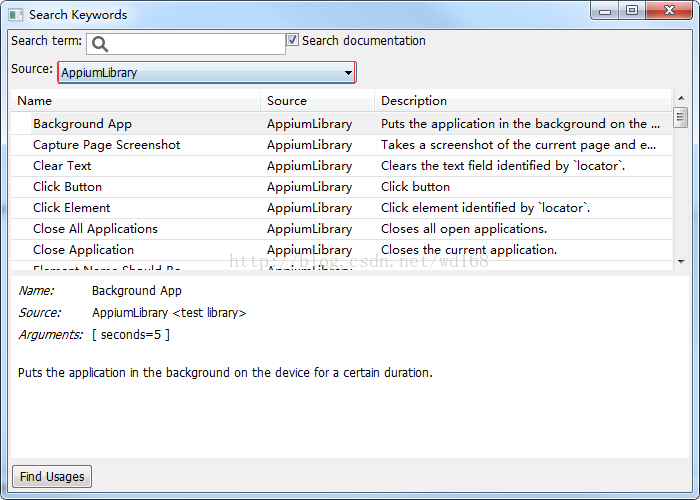Click the Find Usages button
Viewport: 700px width, 500px height.
[x=52, y=476]
